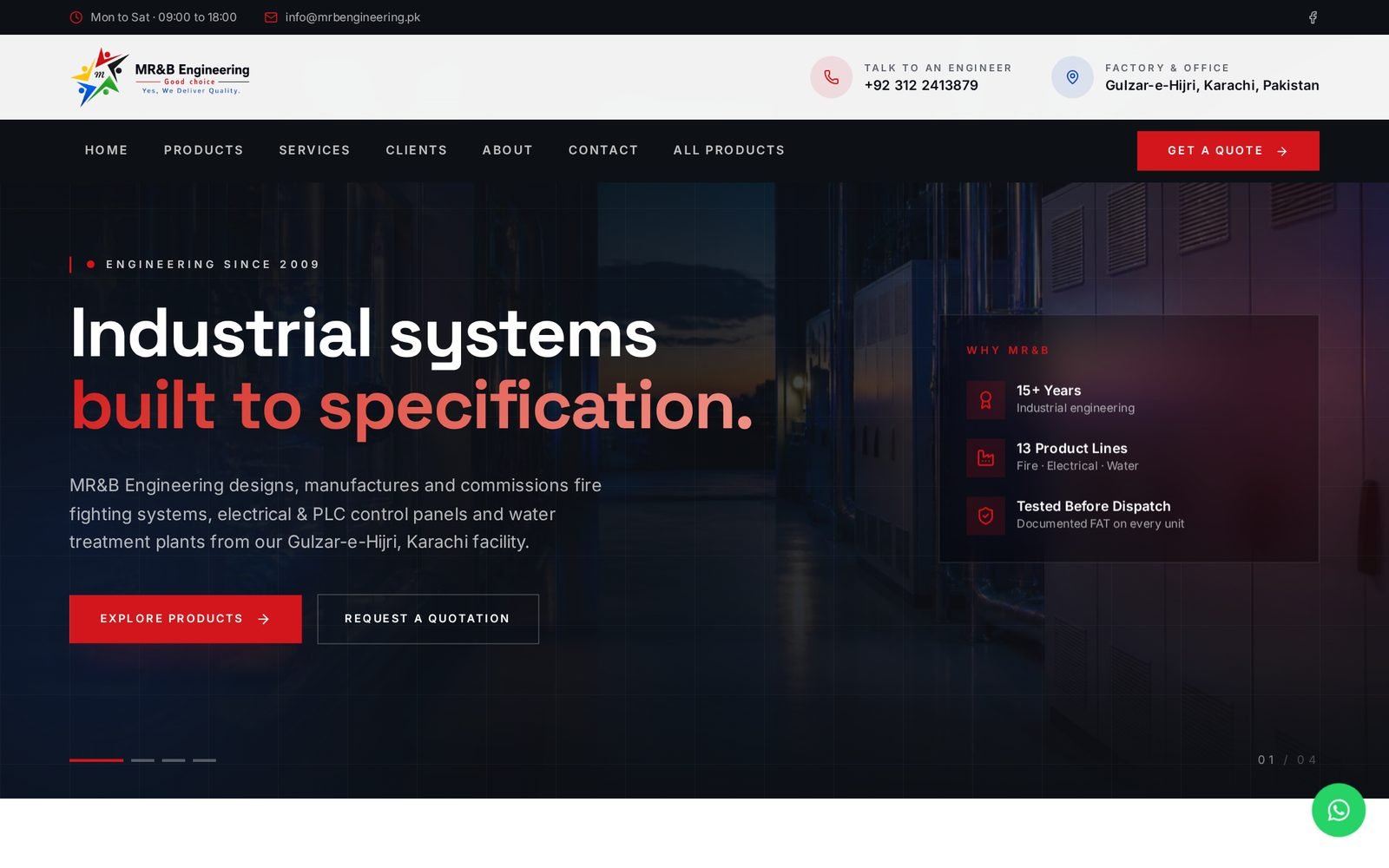Viewport: 1389px width, 868px height.
Task: Open the Services menu item
Action: [x=314, y=150]
